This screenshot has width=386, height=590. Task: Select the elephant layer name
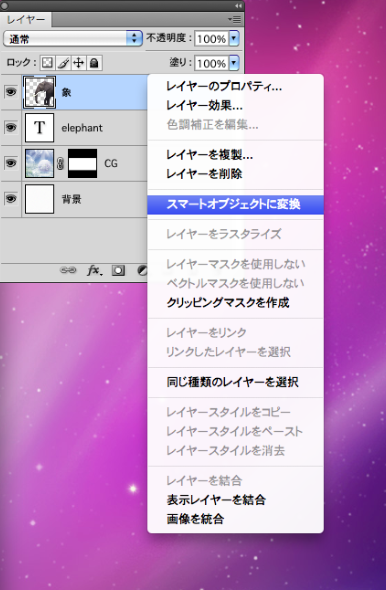pos(82,128)
